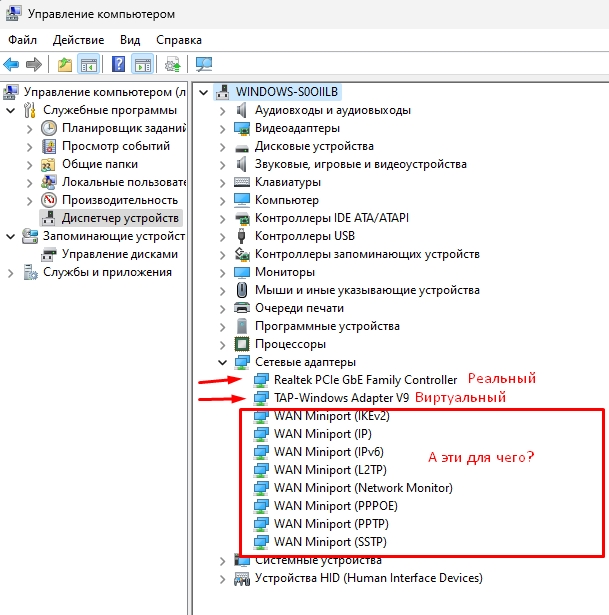
Task: Select WAN Miniport (PPTP)
Action: [331, 524]
